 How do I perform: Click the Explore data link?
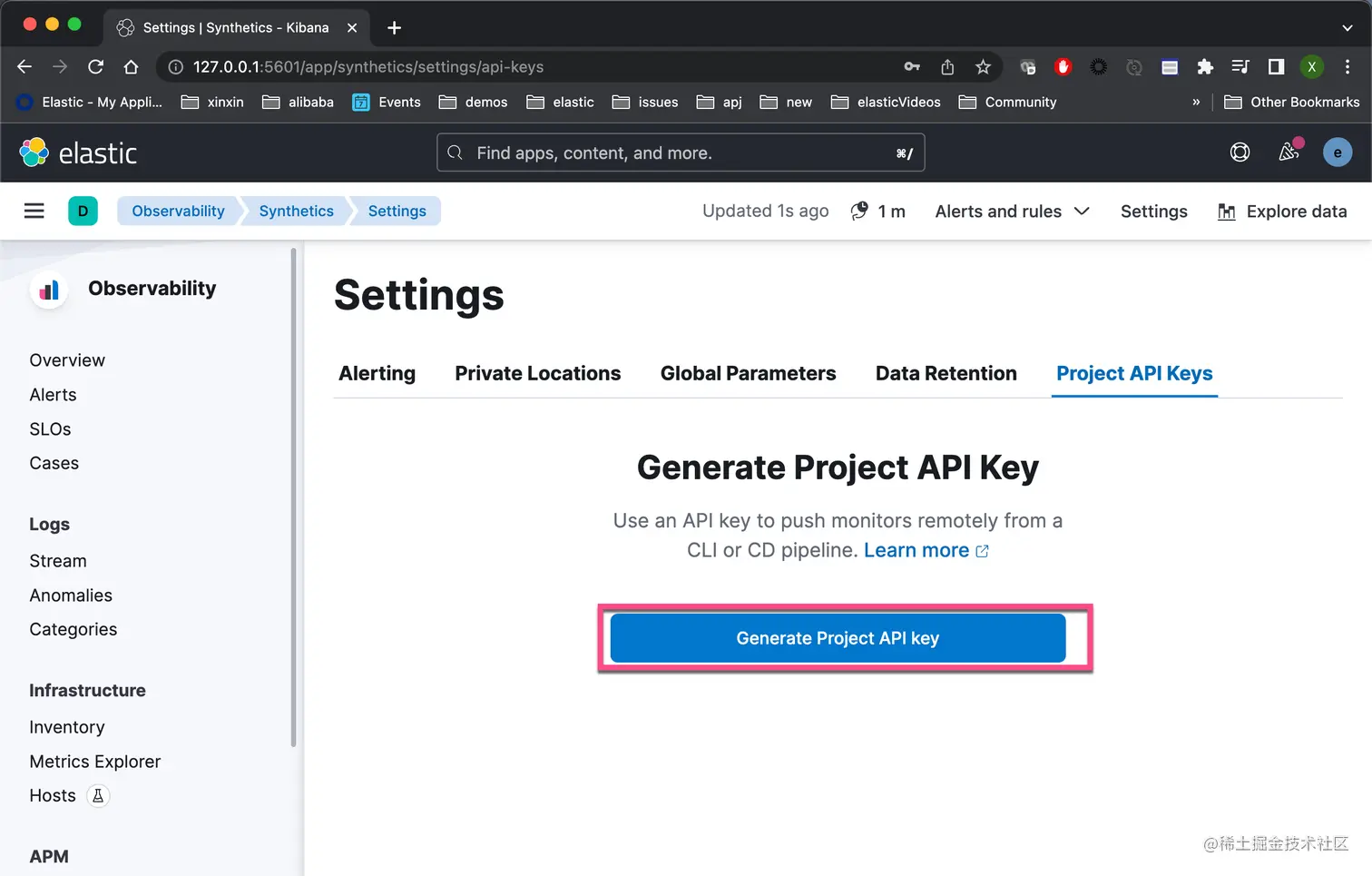(x=1281, y=212)
